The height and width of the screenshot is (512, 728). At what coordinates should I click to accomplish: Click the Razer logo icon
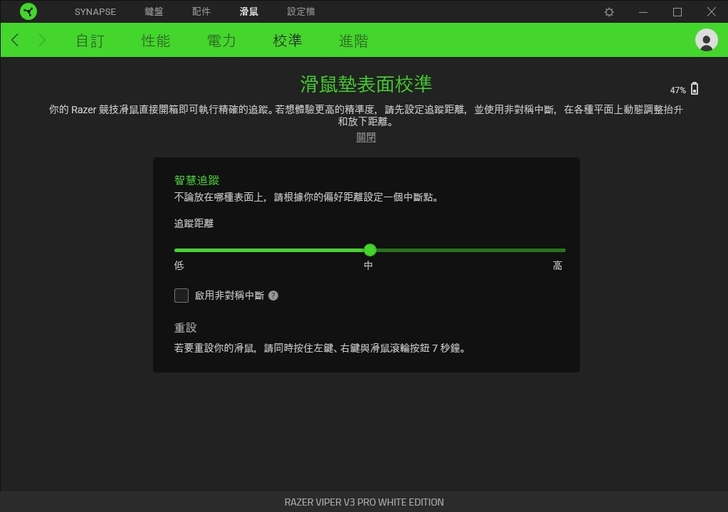[28, 12]
